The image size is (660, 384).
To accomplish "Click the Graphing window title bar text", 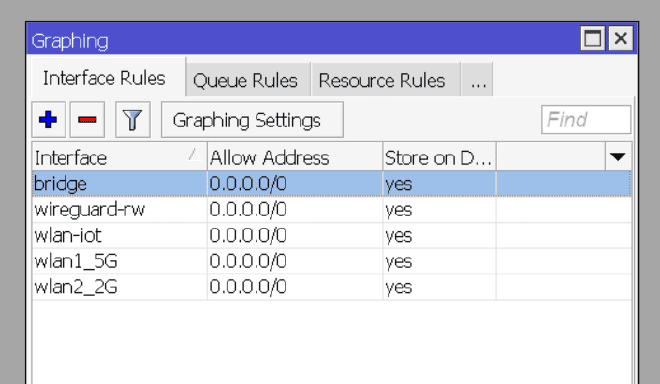I will click(70, 41).
